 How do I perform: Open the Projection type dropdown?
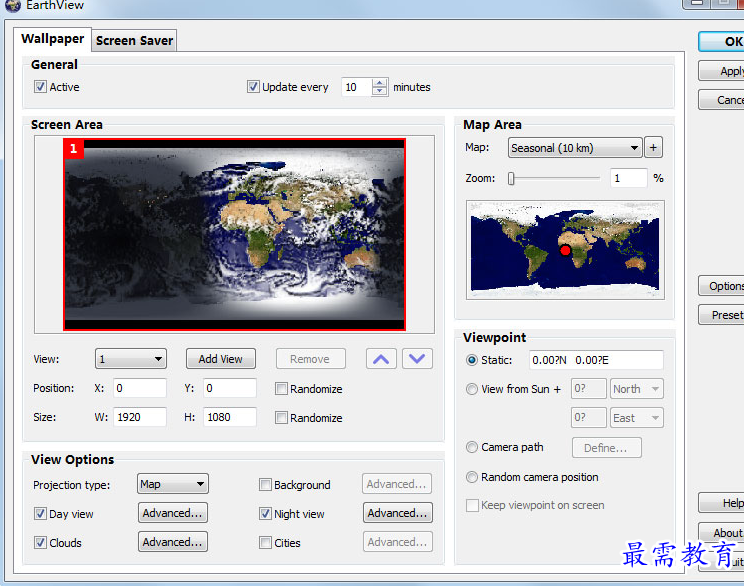point(173,484)
